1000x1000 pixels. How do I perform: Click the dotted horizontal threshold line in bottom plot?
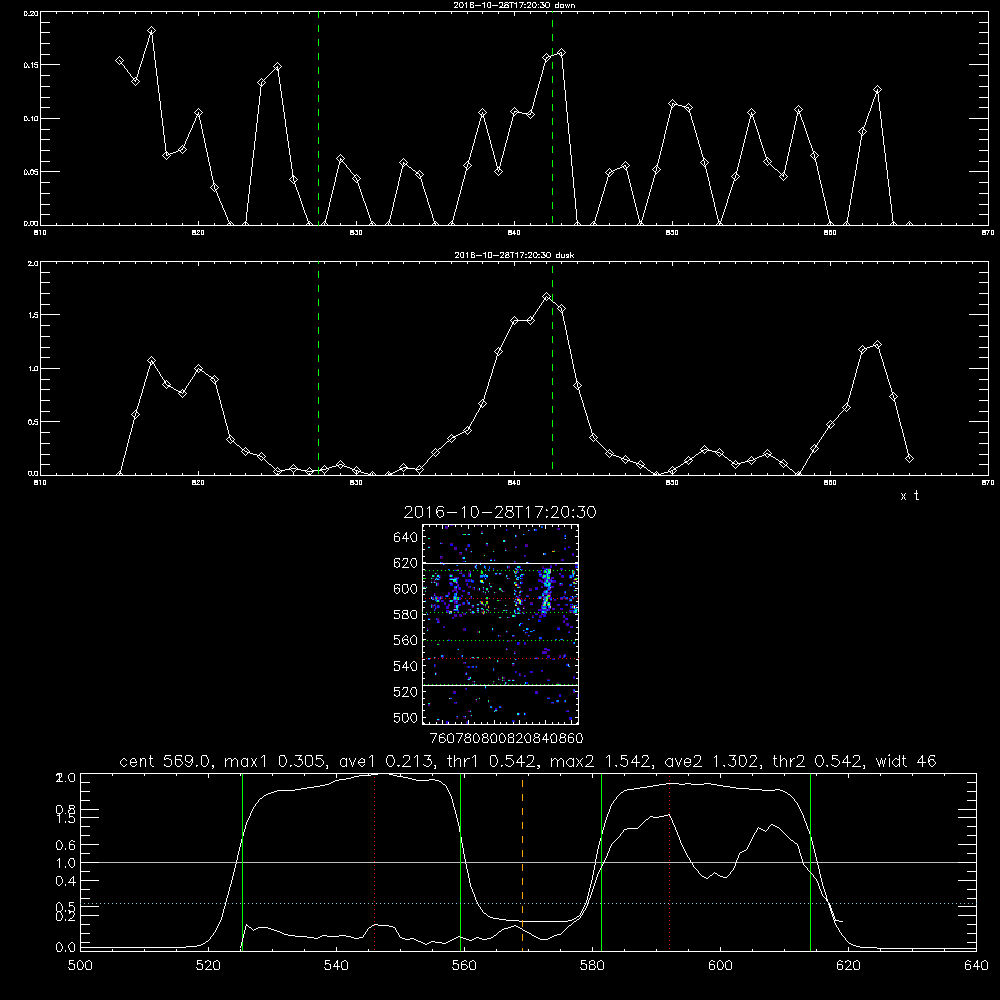tap(528, 904)
